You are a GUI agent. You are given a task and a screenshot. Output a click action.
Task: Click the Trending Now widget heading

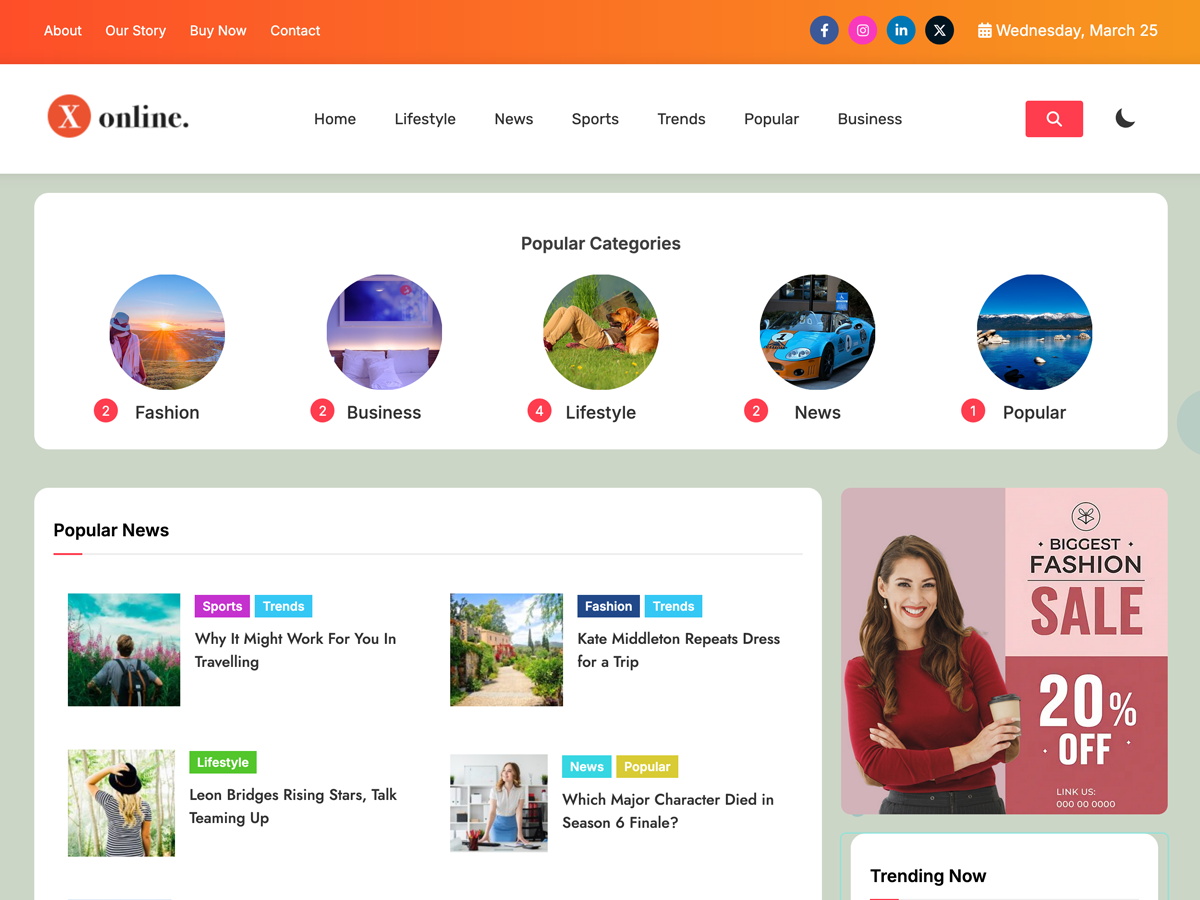point(928,876)
